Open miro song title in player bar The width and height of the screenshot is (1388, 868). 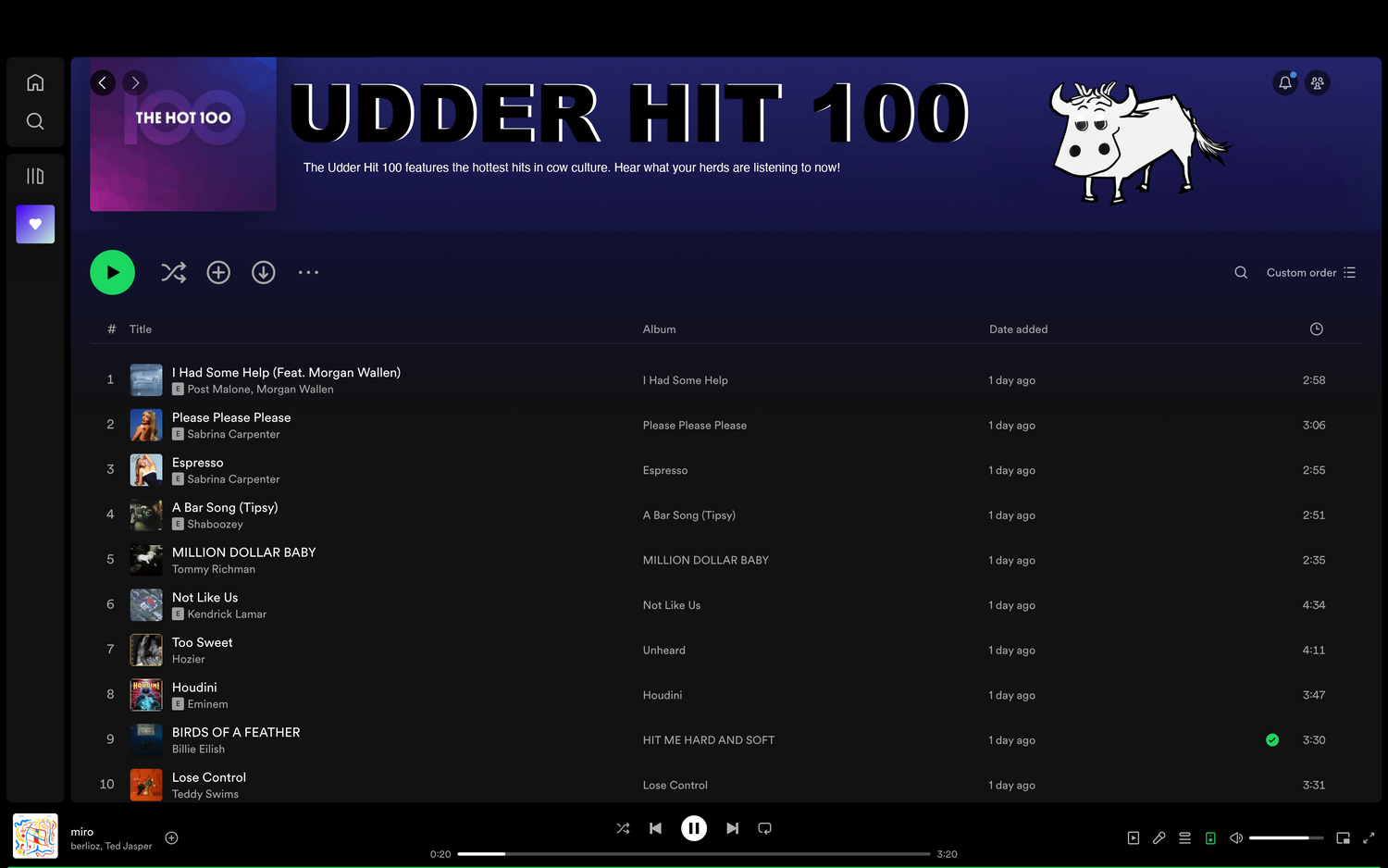click(82, 832)
